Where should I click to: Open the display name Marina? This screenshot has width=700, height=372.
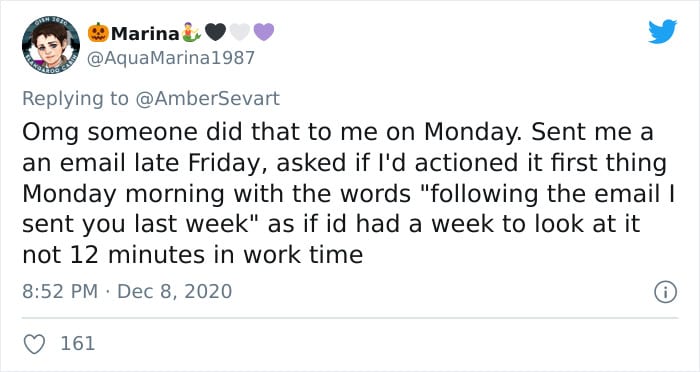pos(145,33)
